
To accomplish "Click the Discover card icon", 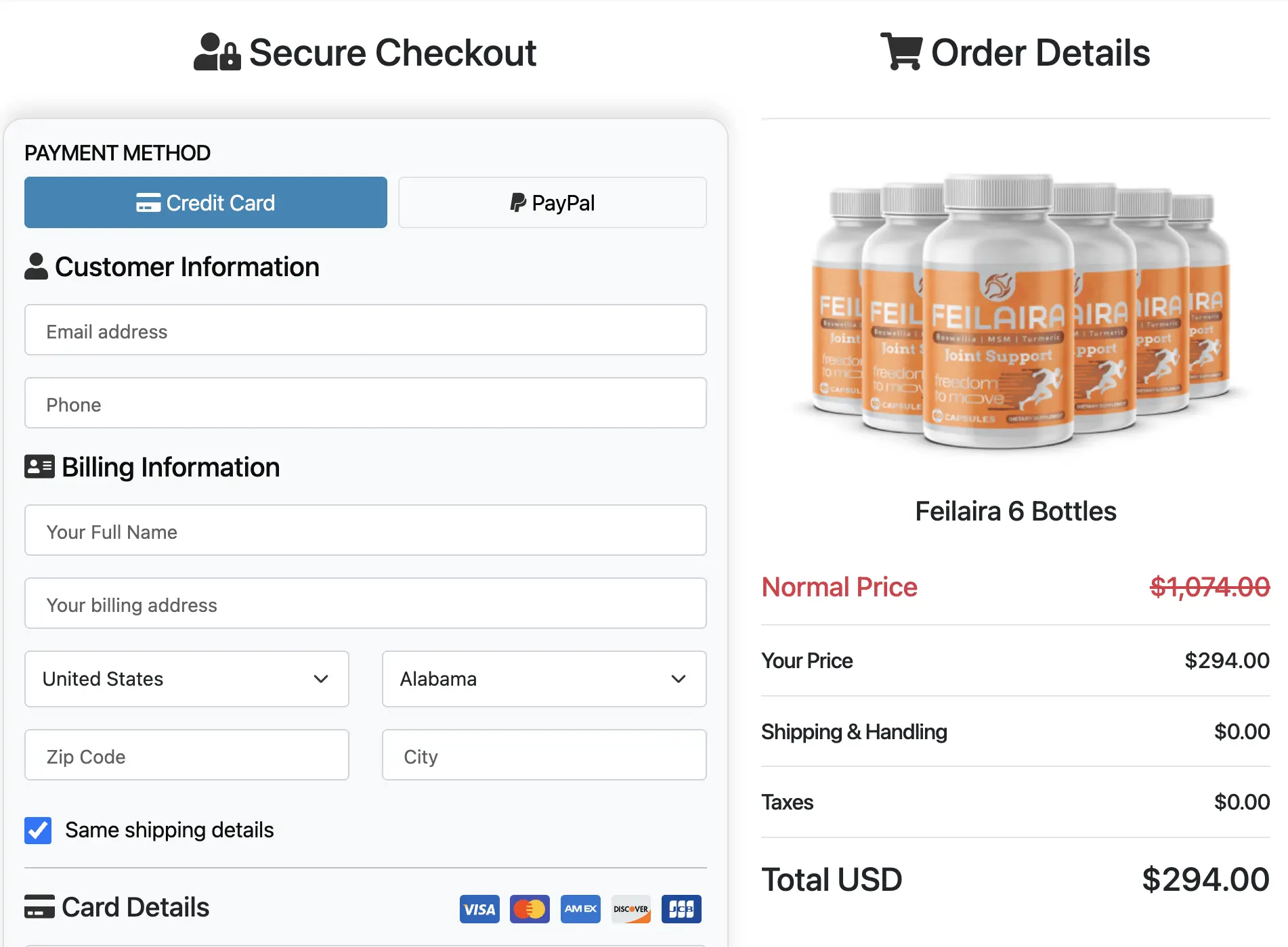I will (631, 909).
